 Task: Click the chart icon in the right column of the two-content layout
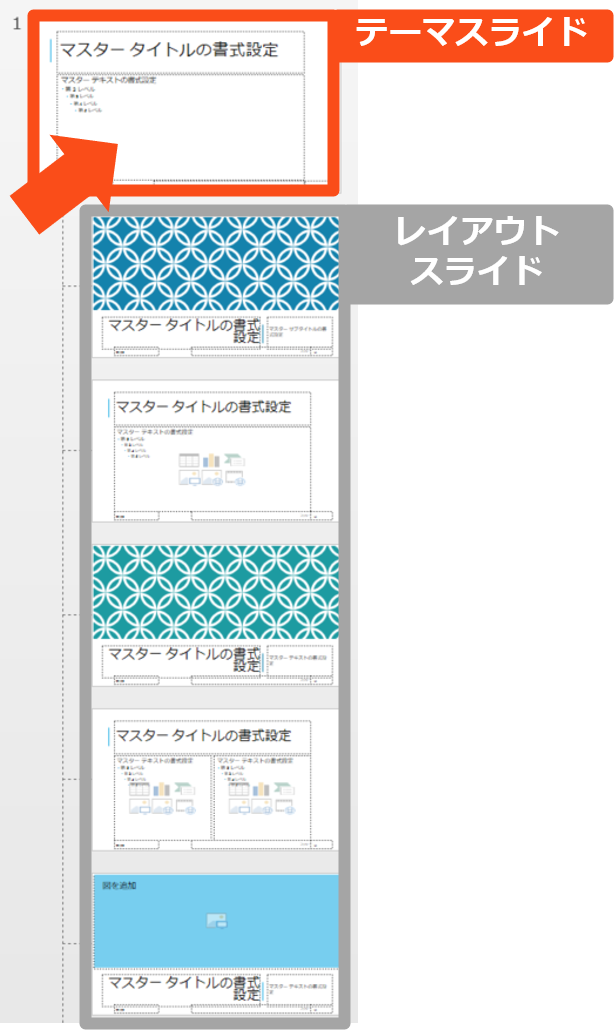(261, 789)
